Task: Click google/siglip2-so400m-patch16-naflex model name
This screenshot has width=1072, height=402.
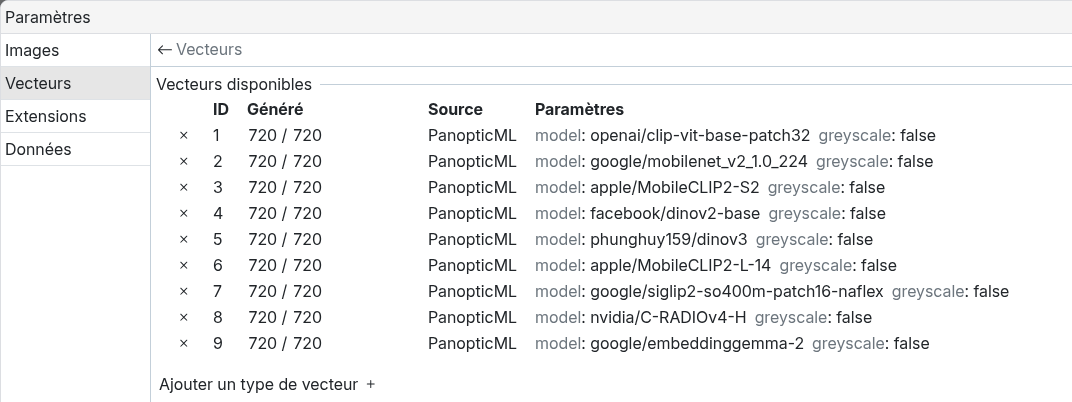Action: tap(736, 292)
